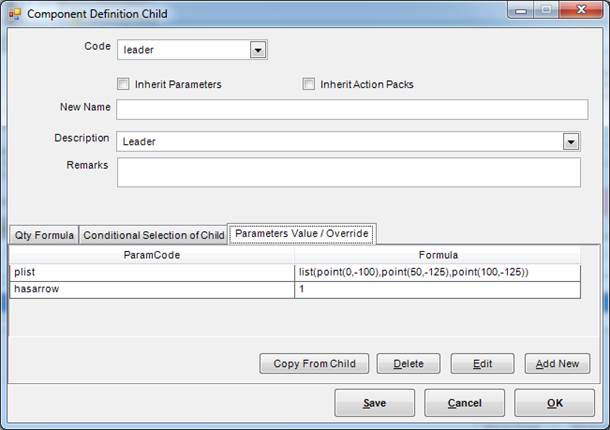
Task: Open Conditional Selection of Child tab
Action: click(153, 235)
